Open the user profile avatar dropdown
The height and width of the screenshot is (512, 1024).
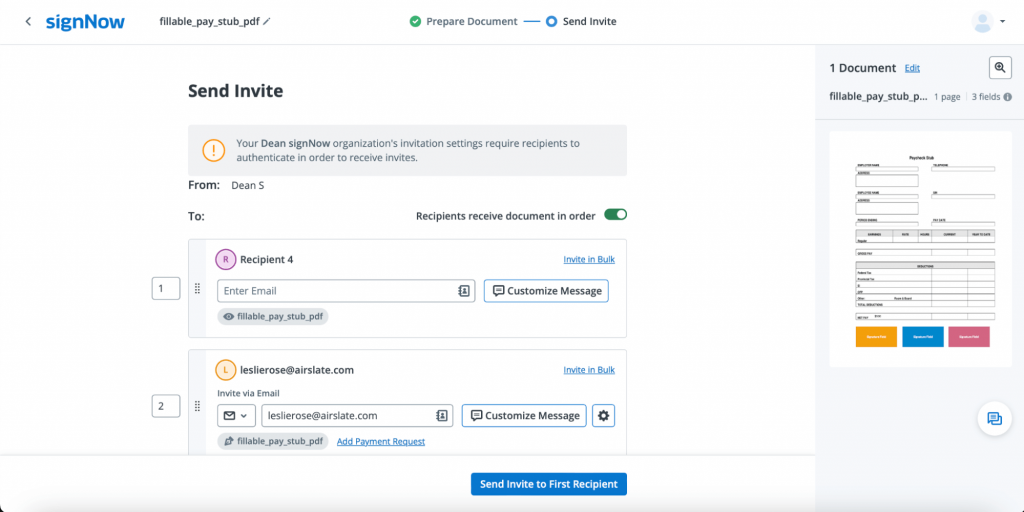988,22
